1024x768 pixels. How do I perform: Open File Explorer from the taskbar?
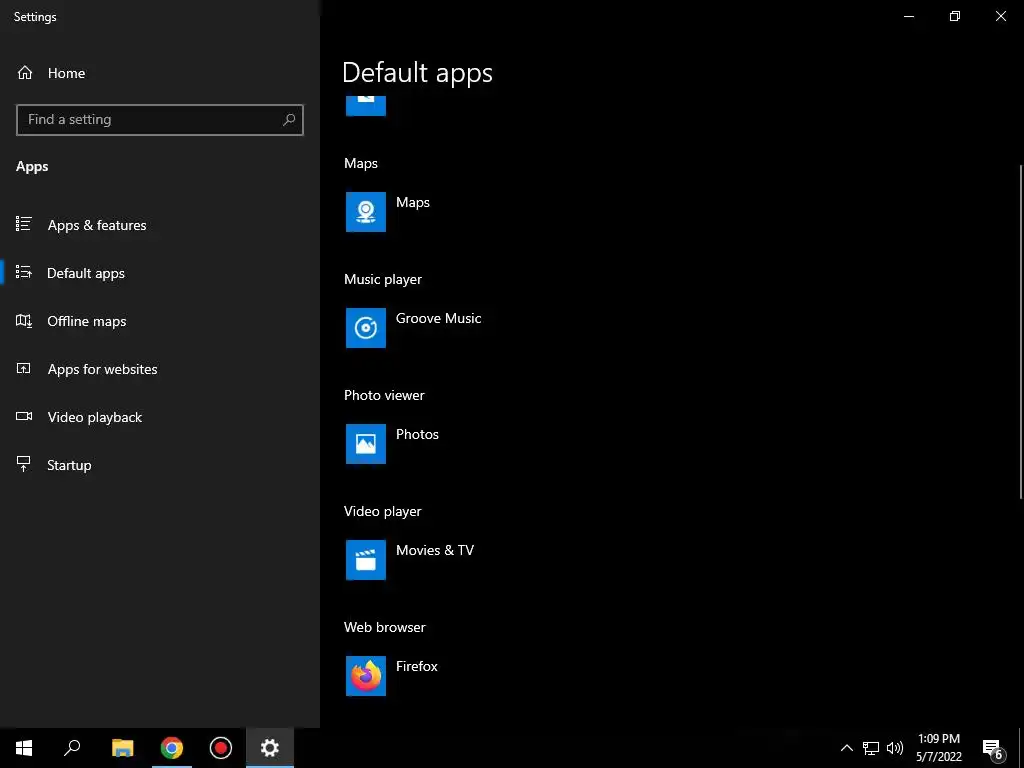(x=122, y=748)
